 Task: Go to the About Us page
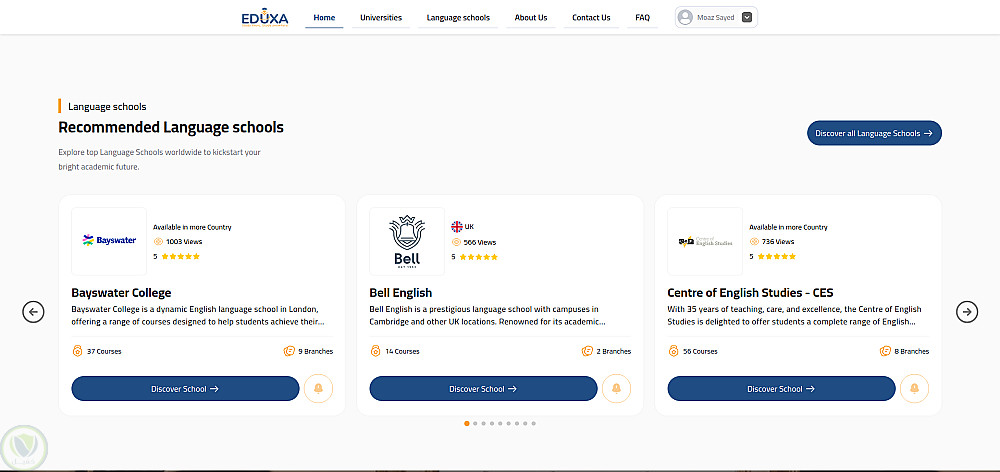pyautogui.click(x=531, y=17)
